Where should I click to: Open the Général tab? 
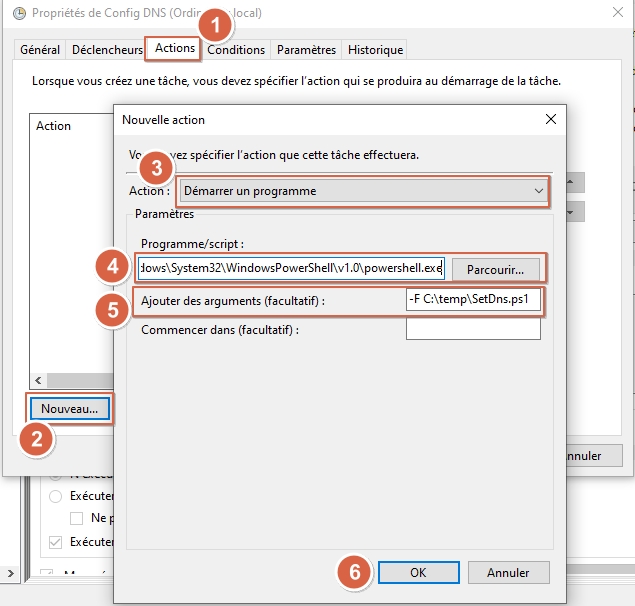point(40,50)
